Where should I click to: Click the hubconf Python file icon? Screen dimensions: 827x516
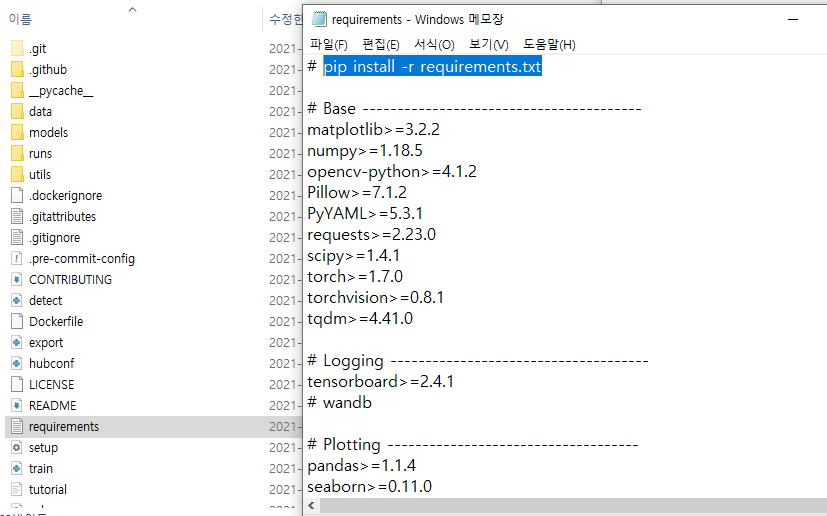pyautogui.click(x=17, y=364)
